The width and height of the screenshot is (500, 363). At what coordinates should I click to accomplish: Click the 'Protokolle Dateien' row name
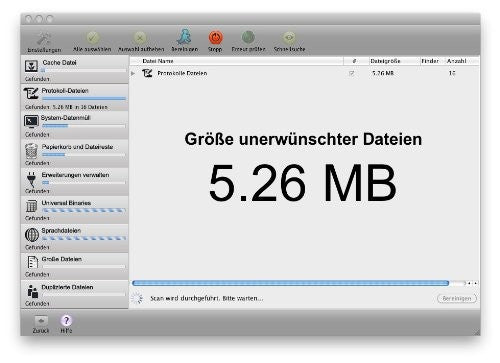tap(182, 73)
